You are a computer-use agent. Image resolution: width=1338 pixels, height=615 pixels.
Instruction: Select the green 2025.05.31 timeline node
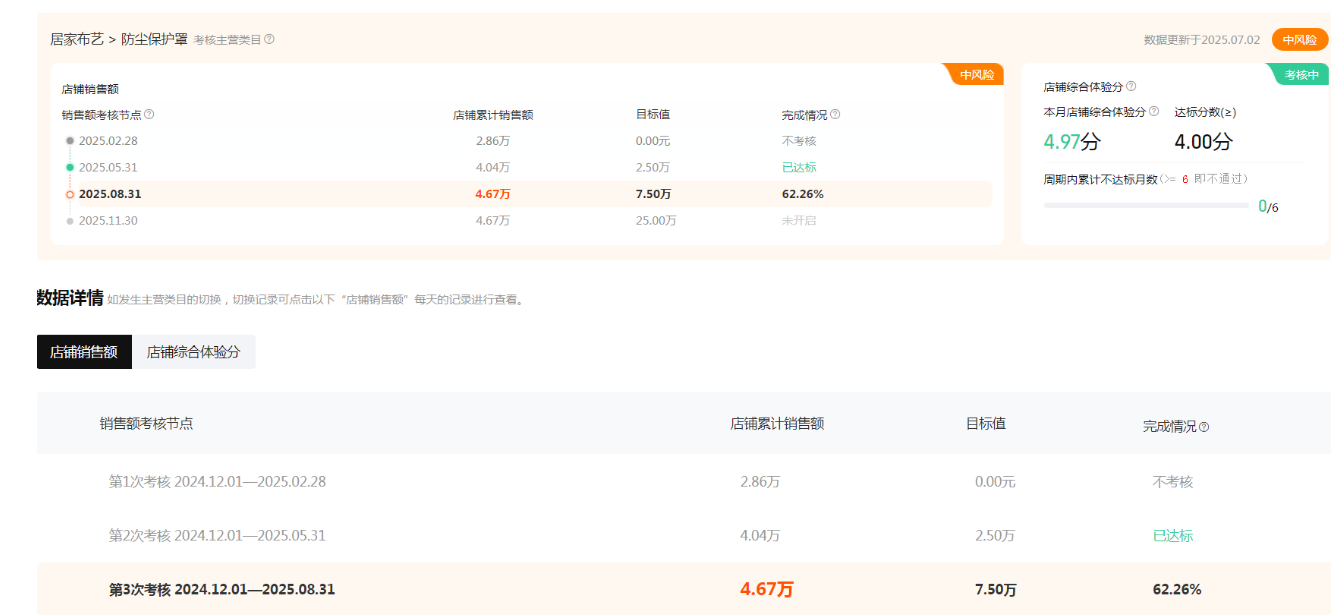click(70, 167)
